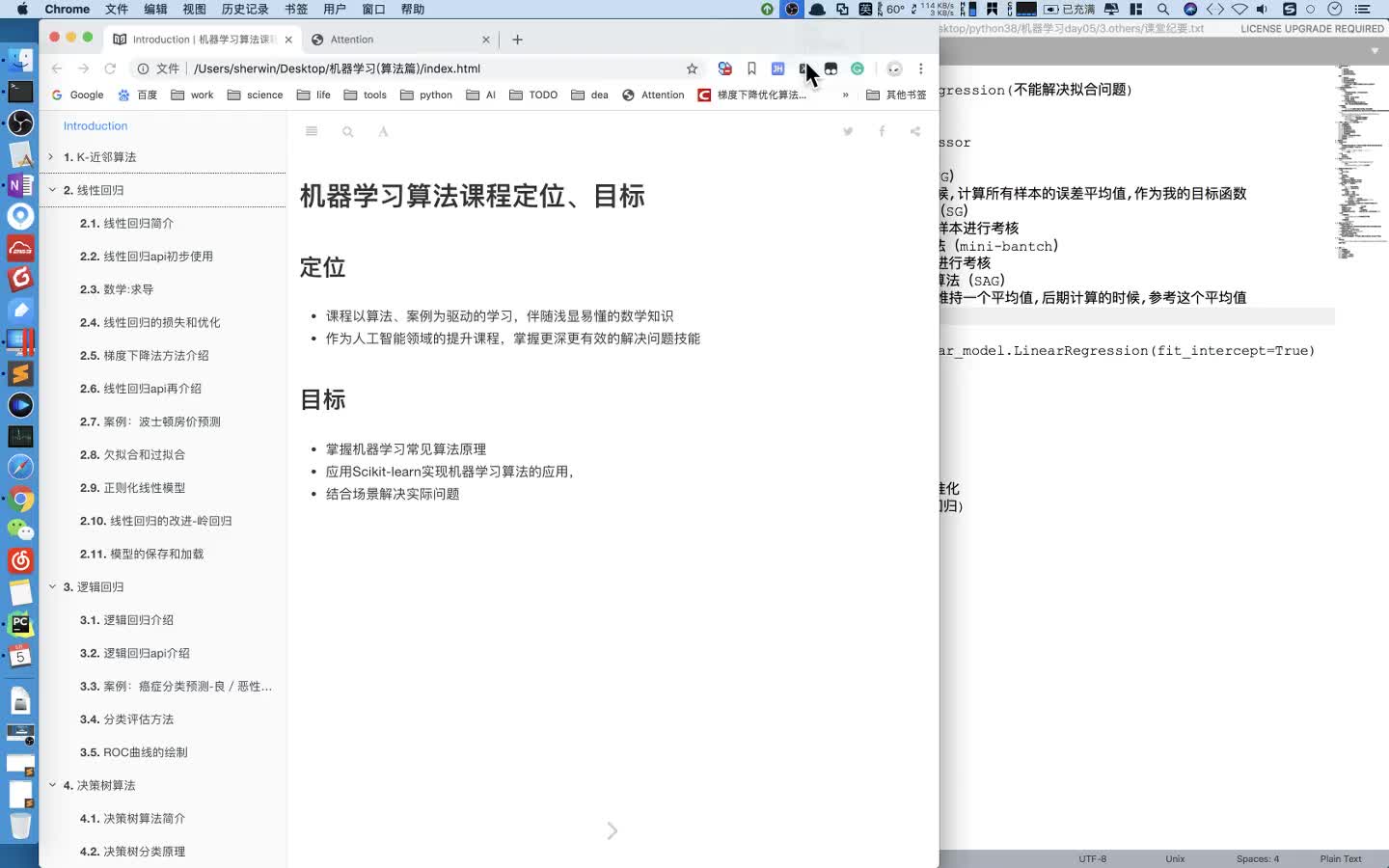Collapse chapter 4 决策树算法 arrow
1389x868 pixels.
[52, 785]
